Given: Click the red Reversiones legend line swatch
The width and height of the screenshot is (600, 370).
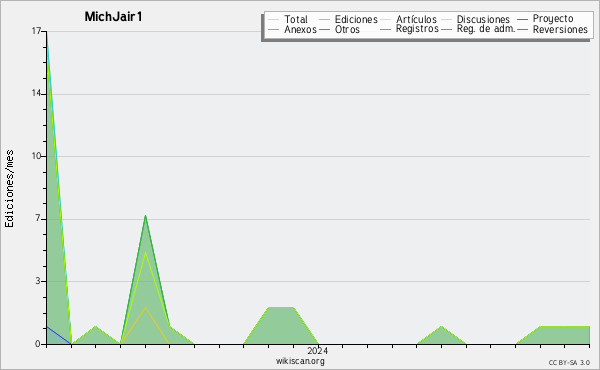Looking at the screenshot, I should 522,29.
